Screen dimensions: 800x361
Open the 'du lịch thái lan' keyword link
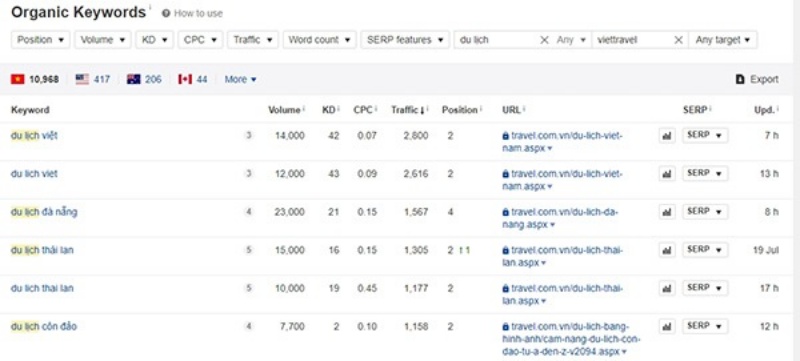[x=42, y=250]
